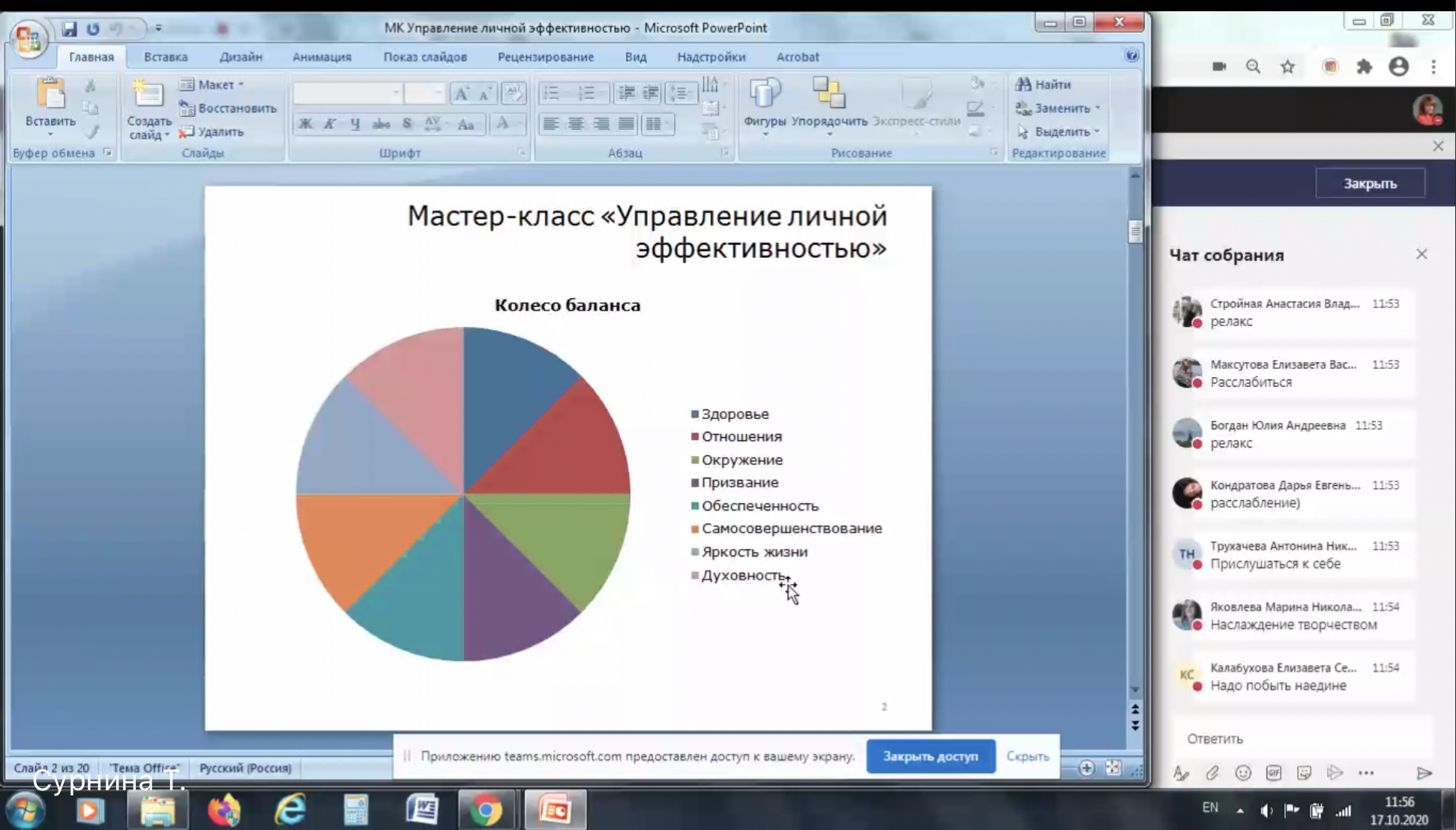Click the GIF icon in chat toolbar

tap(1273, 773)
